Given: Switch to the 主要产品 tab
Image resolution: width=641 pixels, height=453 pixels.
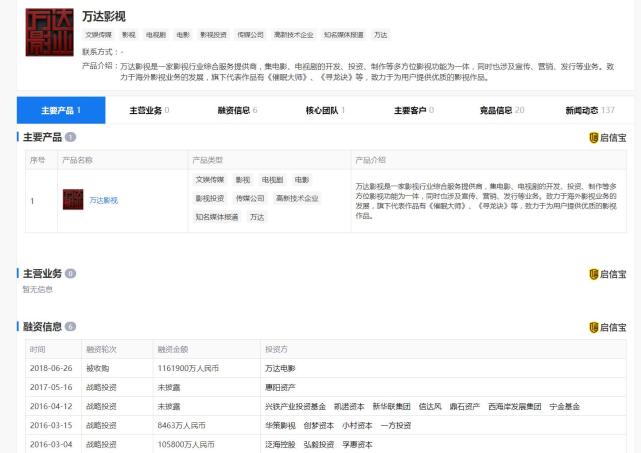Looking at the screenshot, I should 61,110.
